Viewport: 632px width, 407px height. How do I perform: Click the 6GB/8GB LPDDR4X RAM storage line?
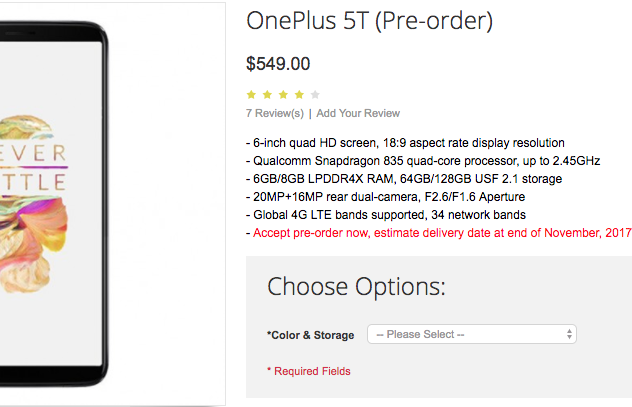pos(406,179)
